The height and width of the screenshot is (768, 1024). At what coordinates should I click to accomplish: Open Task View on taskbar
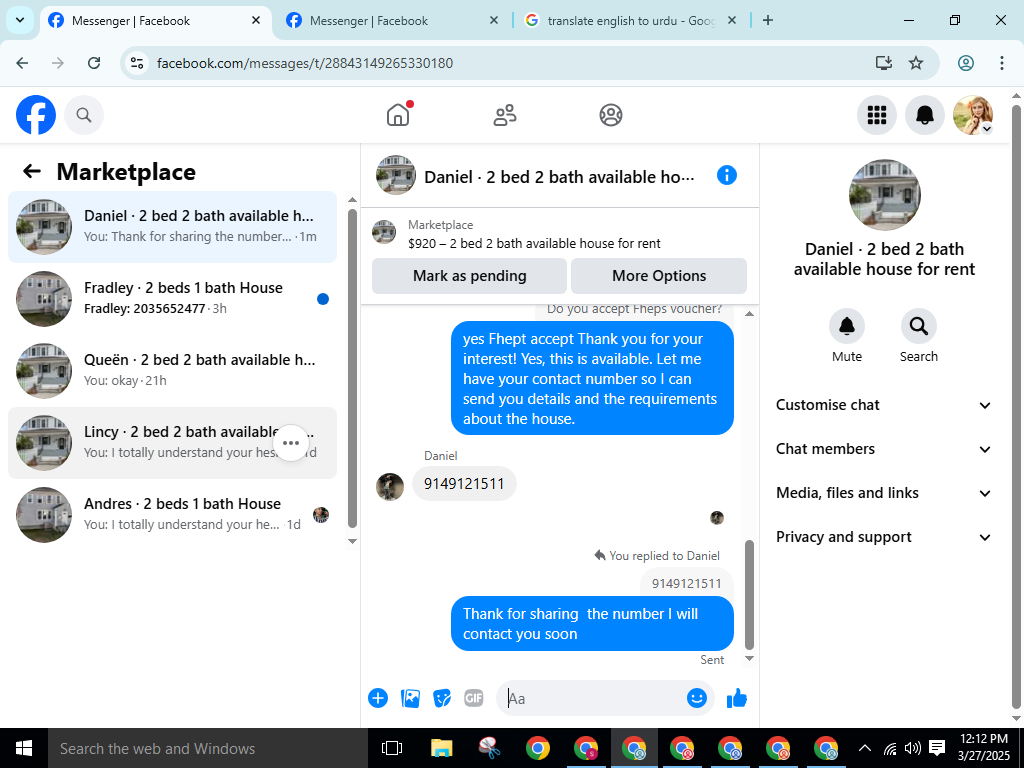click(x=392, y=748)
